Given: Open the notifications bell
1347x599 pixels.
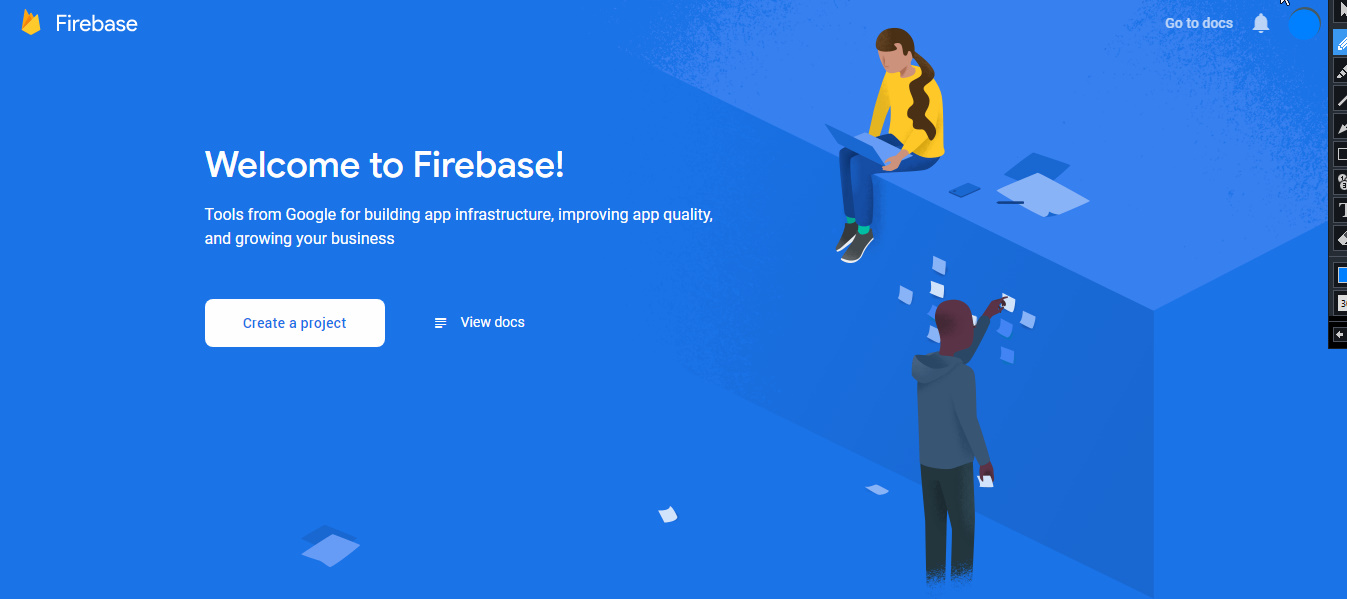Looking at the screenshot, I should coord(1261,23).
